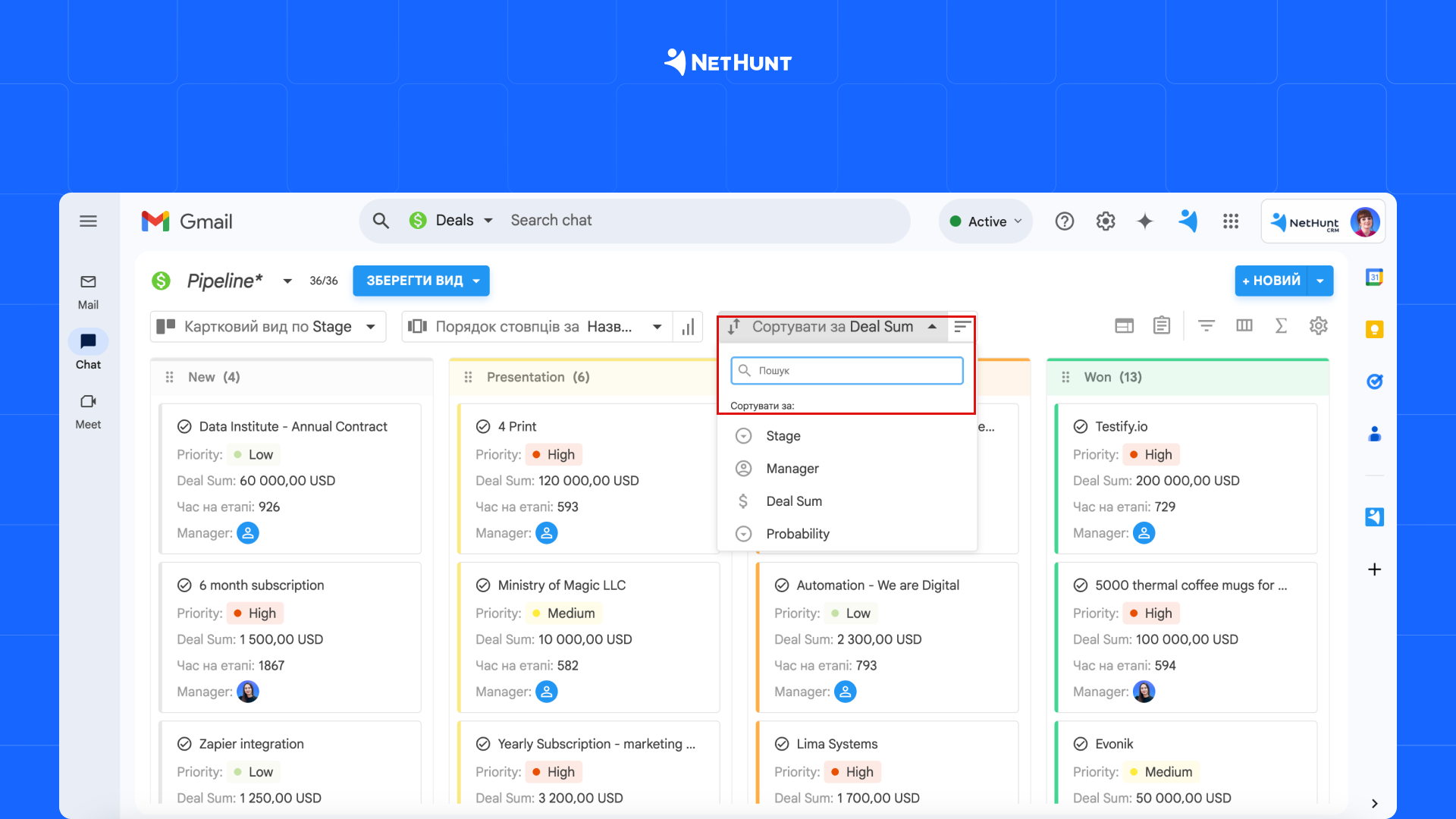Image resolution: width=1456 pixels, height=819 pixels.
Task: Open Google Calendar in right side panel
Action: click(x=1374, y=278)
